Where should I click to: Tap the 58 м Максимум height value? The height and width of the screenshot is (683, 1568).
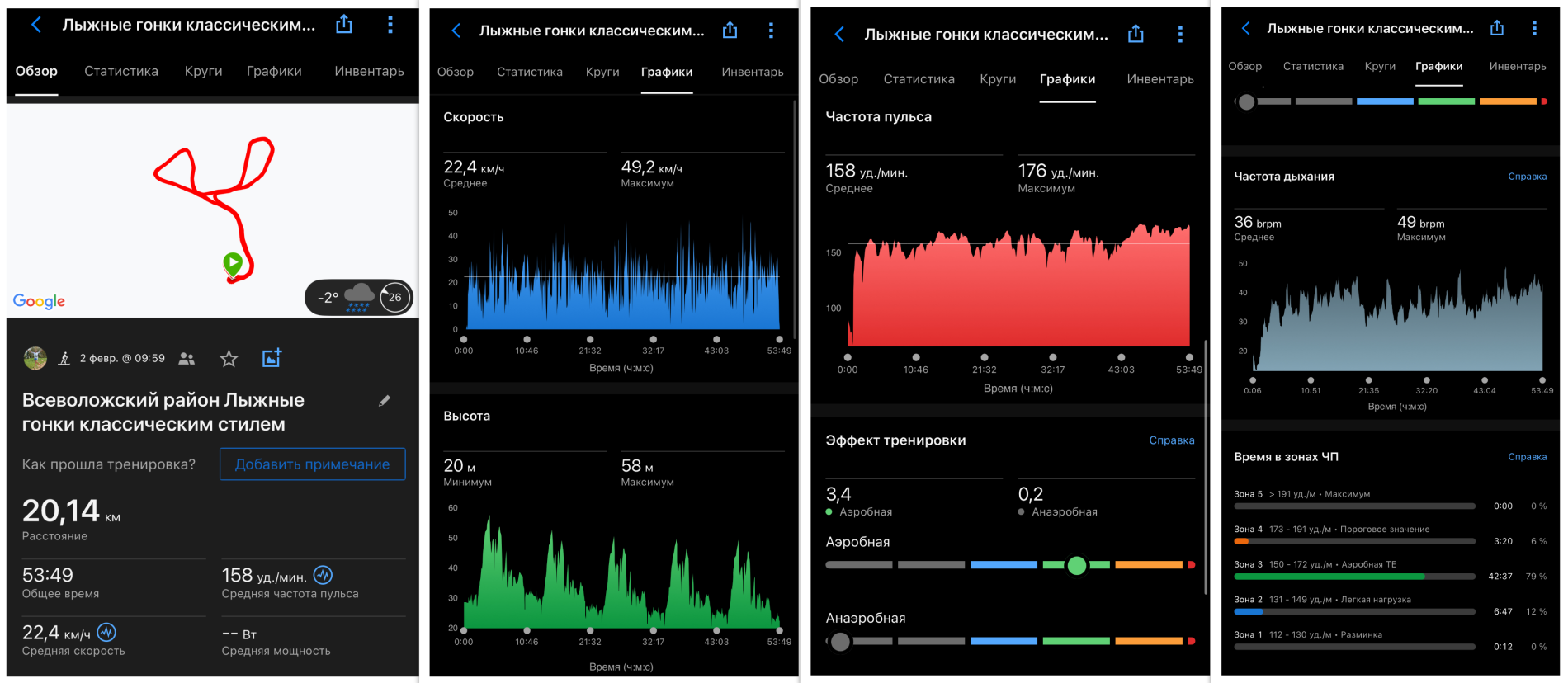tap(637, 466)
